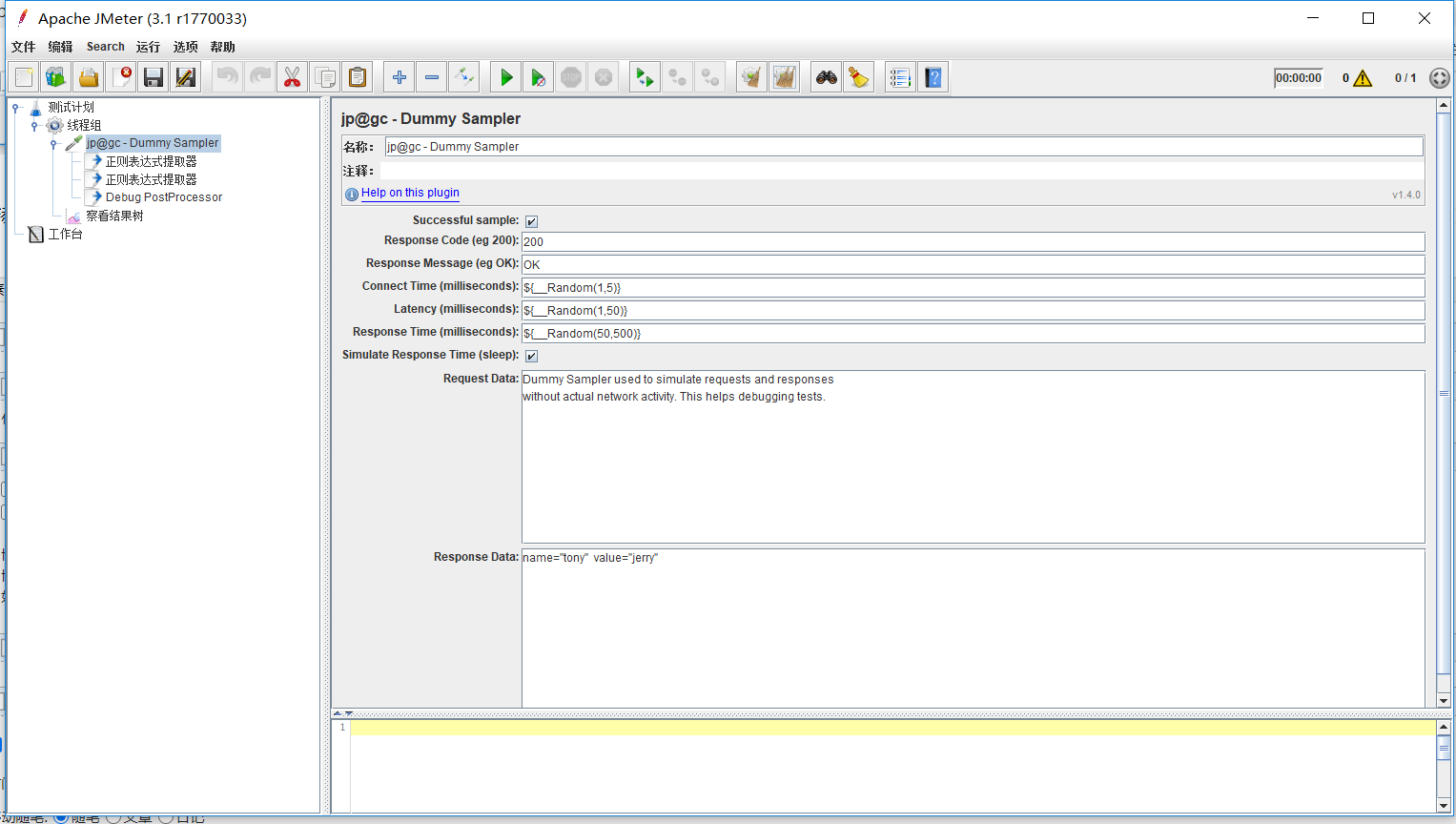Create a new test plan via toolbar
The height and width of the screenshot is (824, 1456).
point(25,77)
